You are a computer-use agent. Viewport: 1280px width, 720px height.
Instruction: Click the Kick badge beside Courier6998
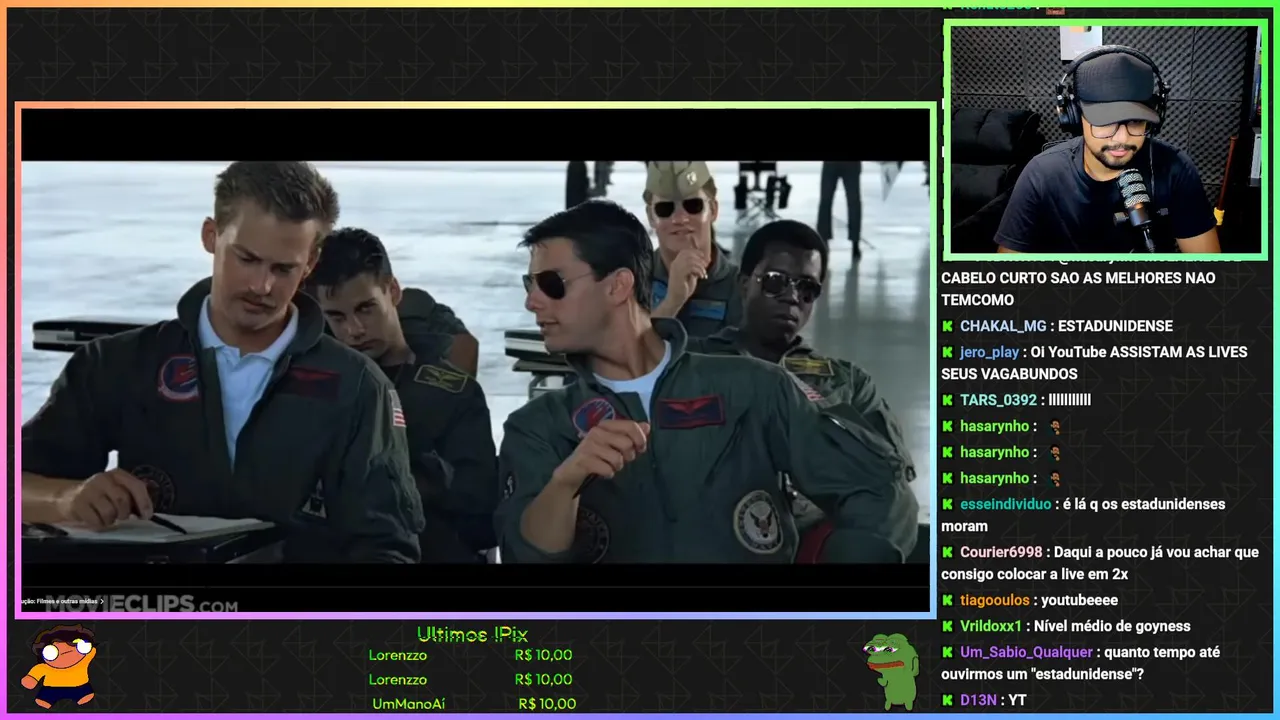[x=947, y=552]
